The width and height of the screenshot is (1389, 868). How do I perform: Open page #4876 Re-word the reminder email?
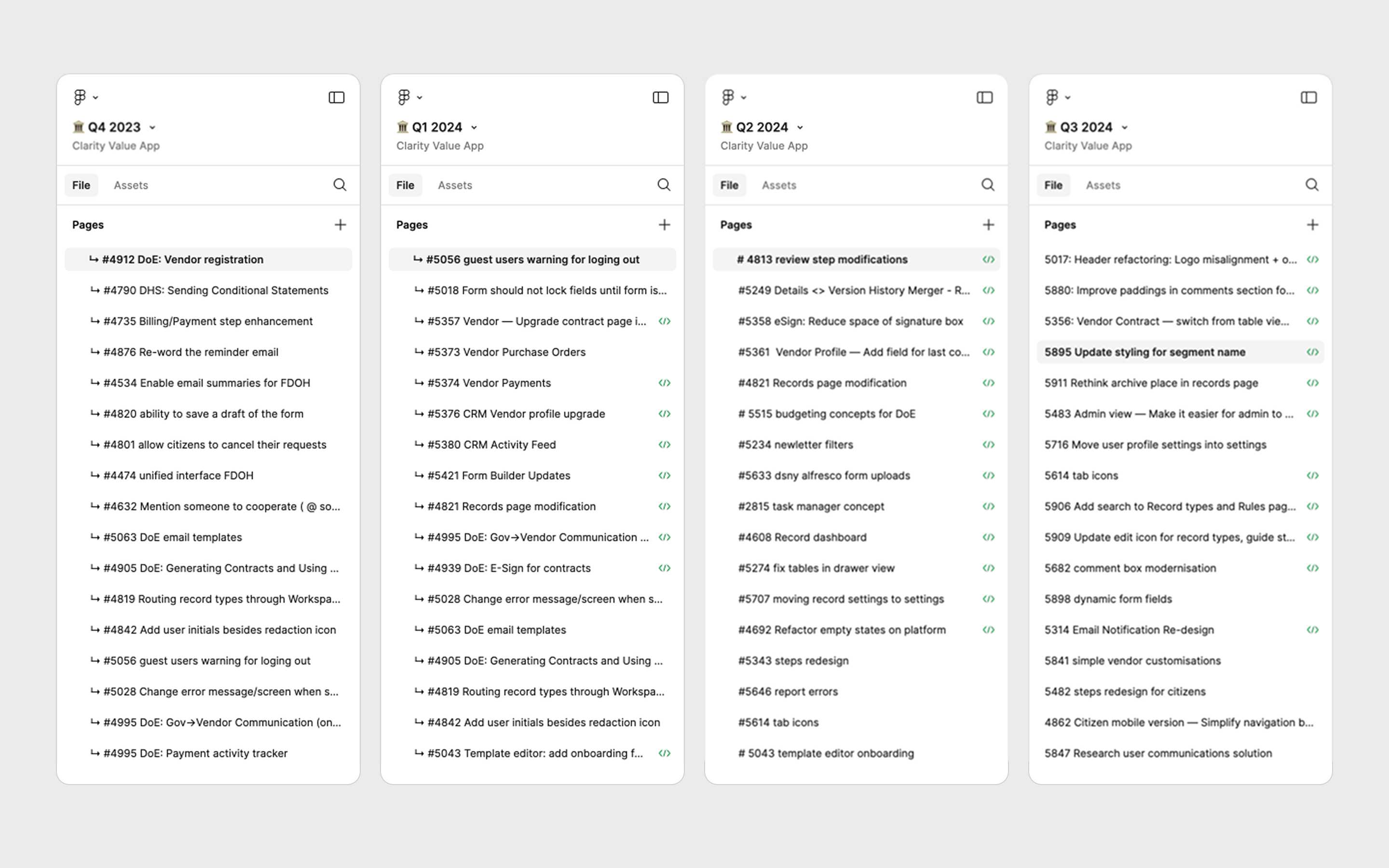(191, 352)
